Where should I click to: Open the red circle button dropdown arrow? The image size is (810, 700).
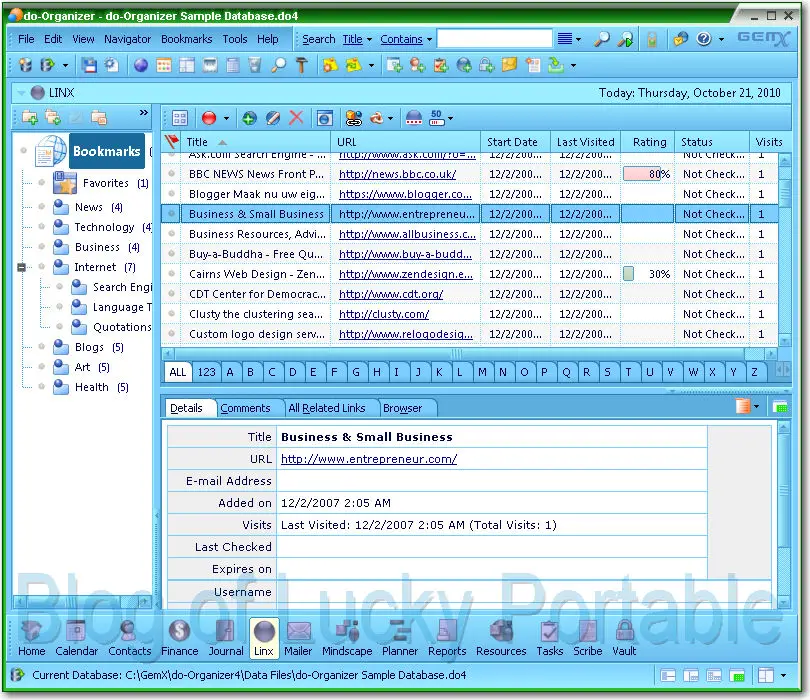[x=226, y=119]
